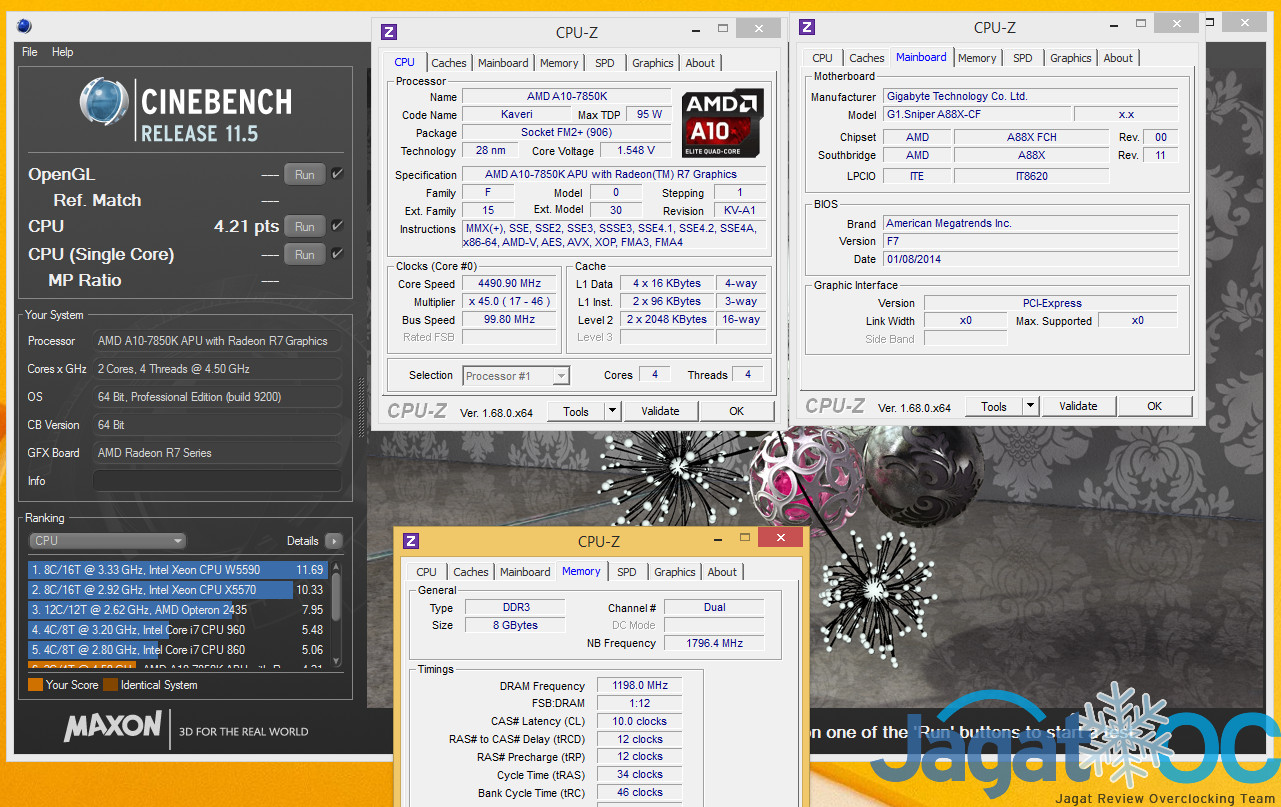This screenshot has width=1281, height=807.
Task: Click the CPU-Z icon on the Mainboard tab window
Action: tap(808, 28)
